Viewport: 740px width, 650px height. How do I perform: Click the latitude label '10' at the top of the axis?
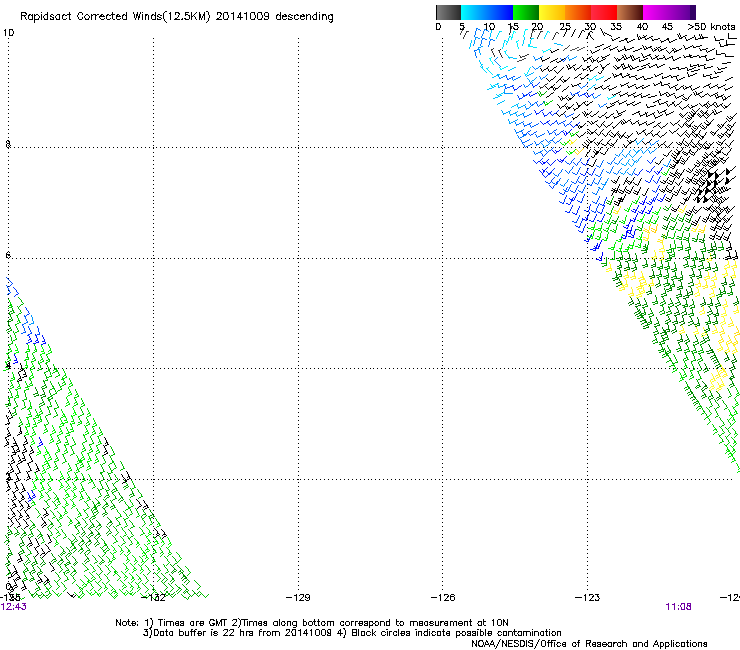point(8,33)
